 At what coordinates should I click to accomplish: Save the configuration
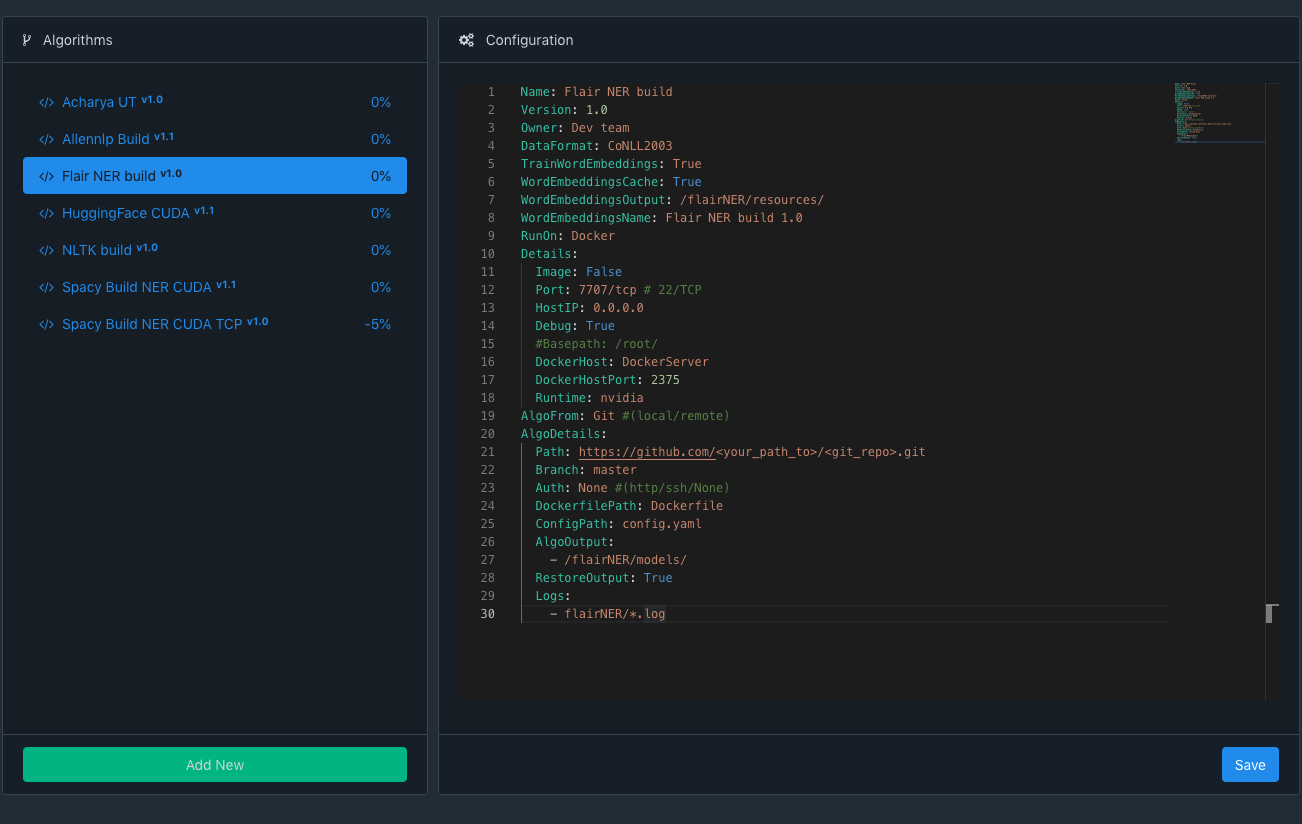tap(1249, 765)
